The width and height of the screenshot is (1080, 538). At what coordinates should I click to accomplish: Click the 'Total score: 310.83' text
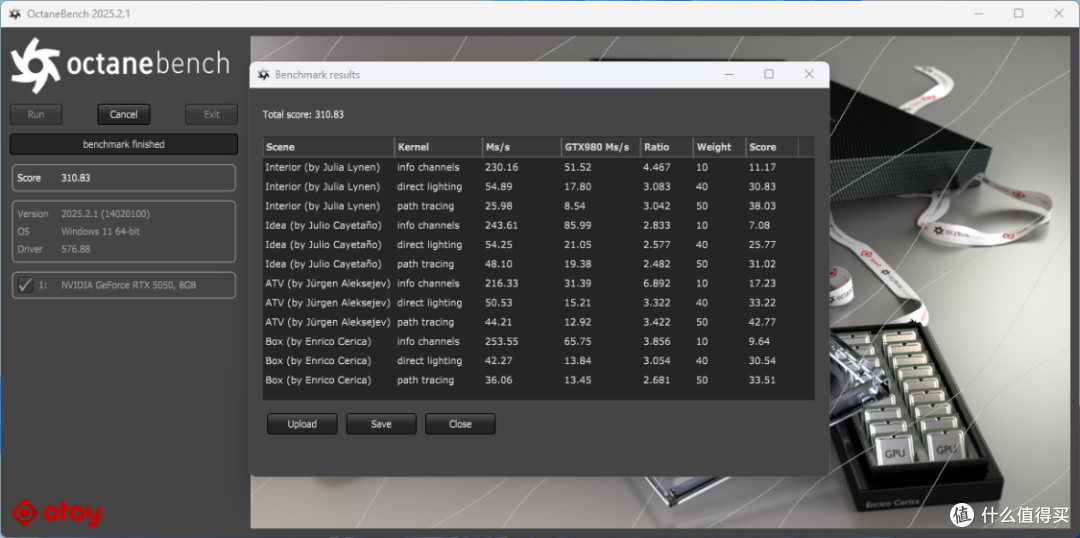(x=303, y=114)
